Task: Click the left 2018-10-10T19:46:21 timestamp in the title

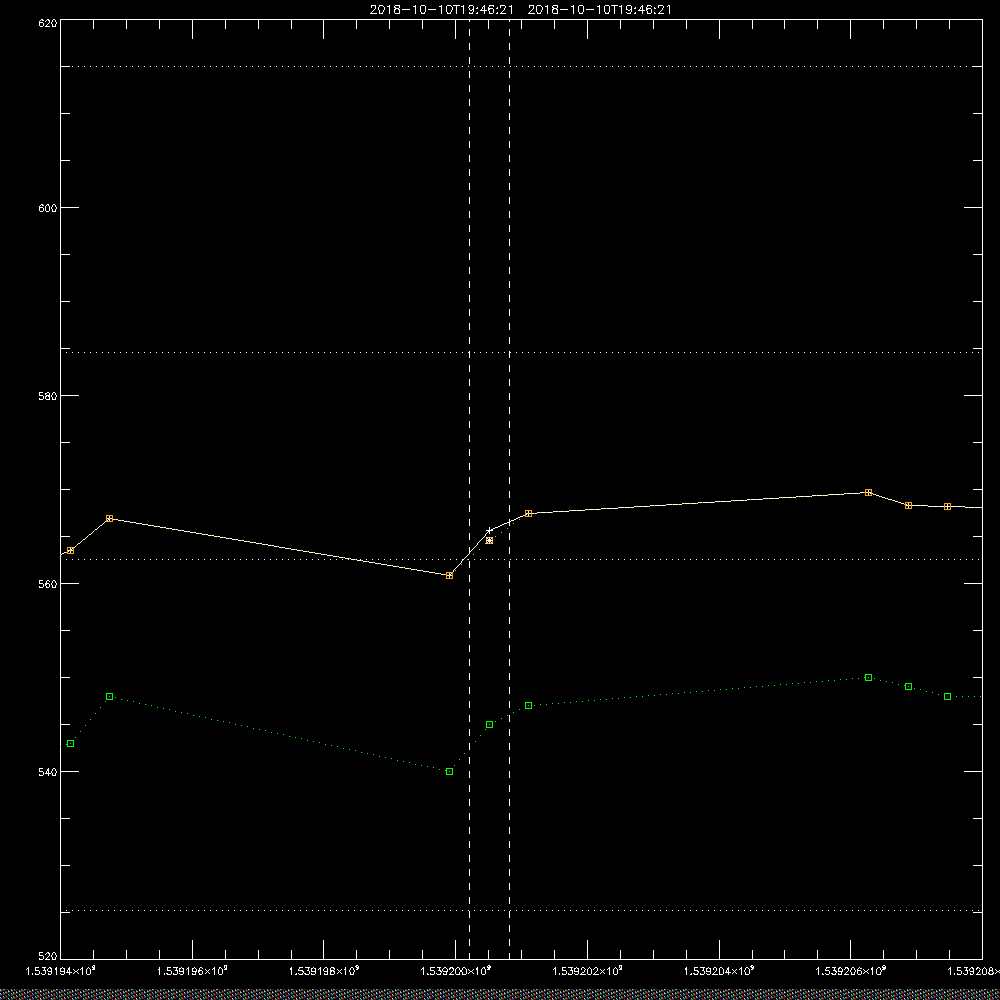Action: click(441, 10)
